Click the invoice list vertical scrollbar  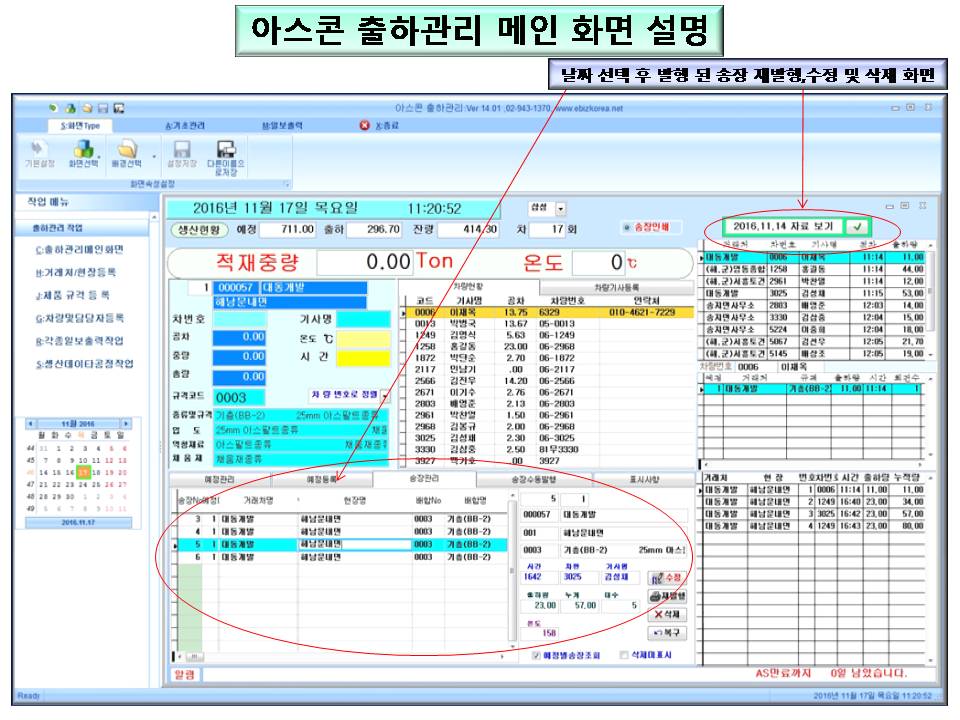click(x=512, y=571)
